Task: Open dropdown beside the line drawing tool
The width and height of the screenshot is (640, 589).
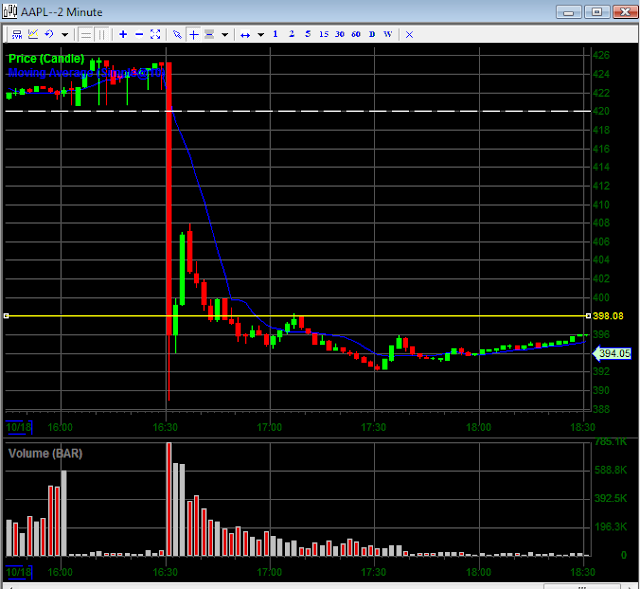Action: click(224, 35)
